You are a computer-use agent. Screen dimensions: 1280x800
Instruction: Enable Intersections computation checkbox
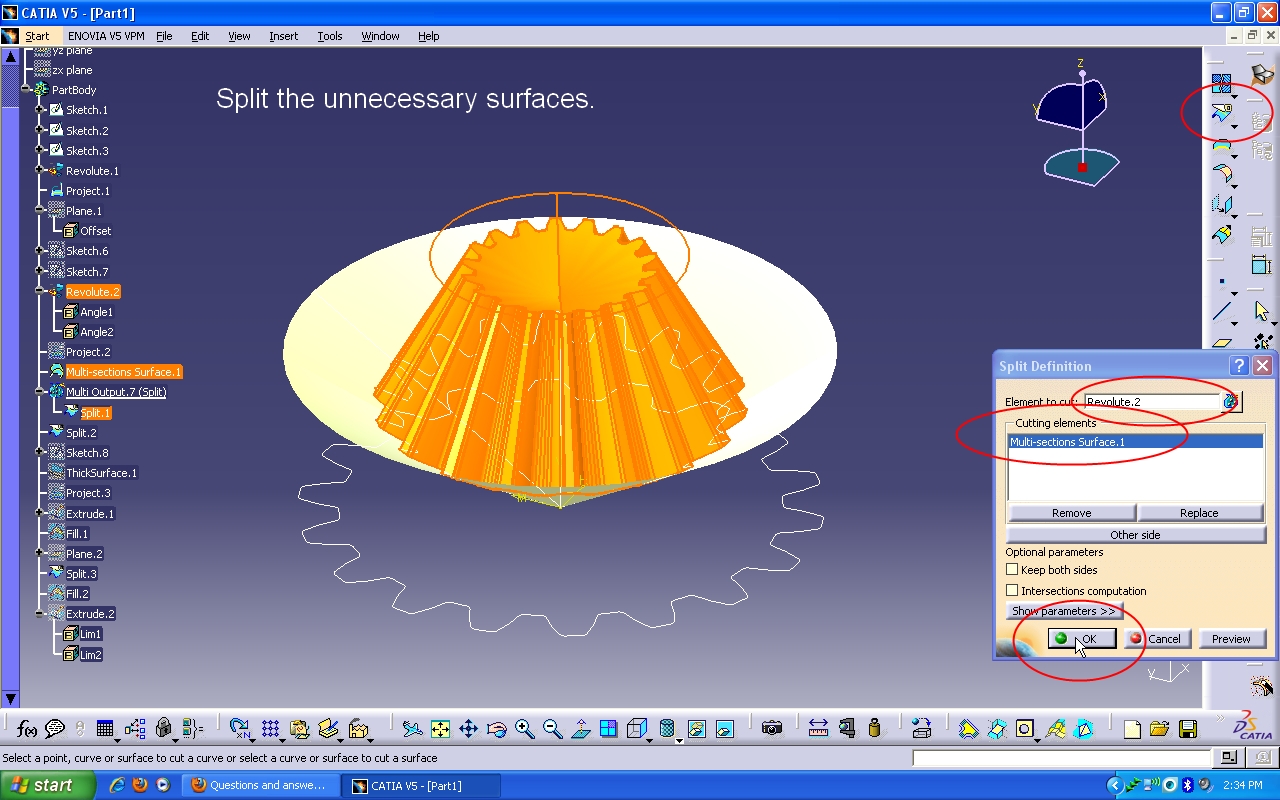[1012, 591]
